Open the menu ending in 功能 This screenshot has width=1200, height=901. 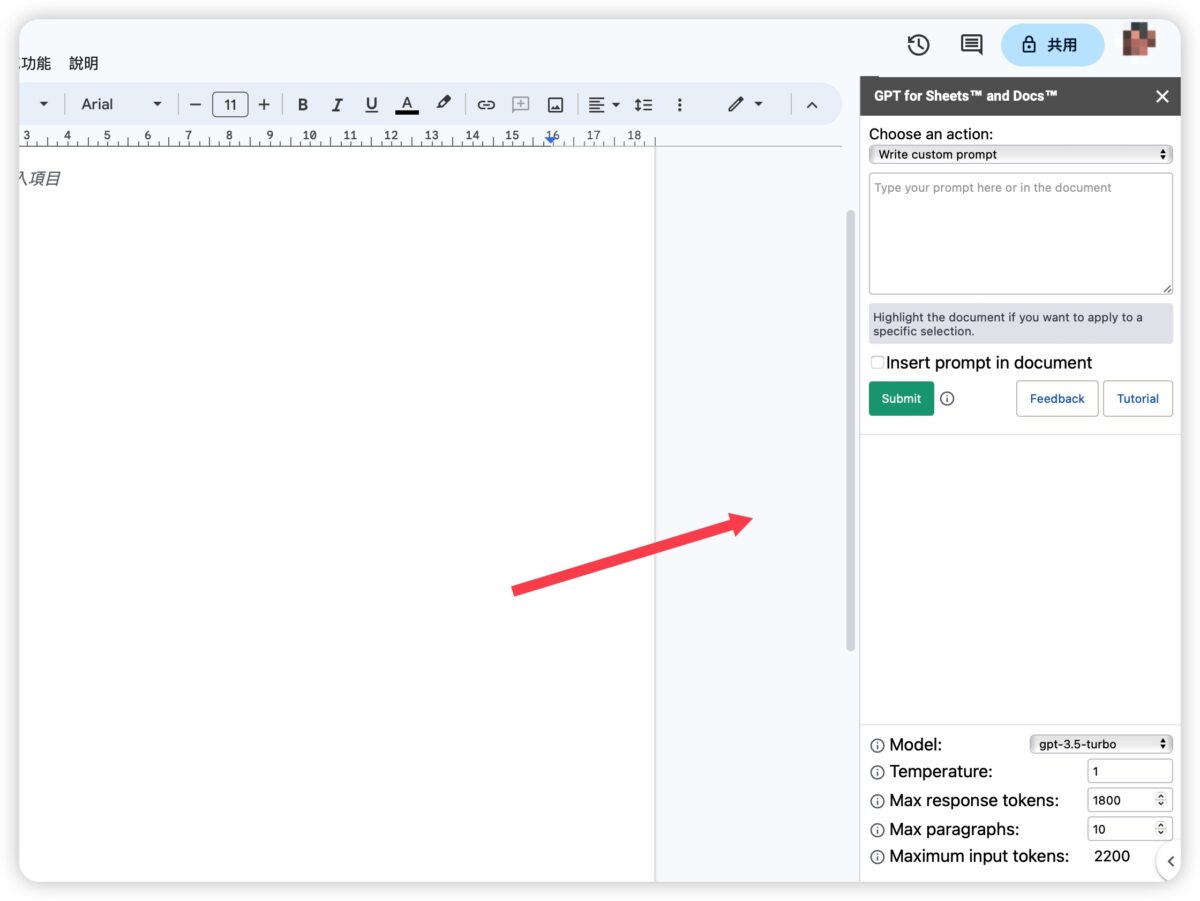[35, 63]
